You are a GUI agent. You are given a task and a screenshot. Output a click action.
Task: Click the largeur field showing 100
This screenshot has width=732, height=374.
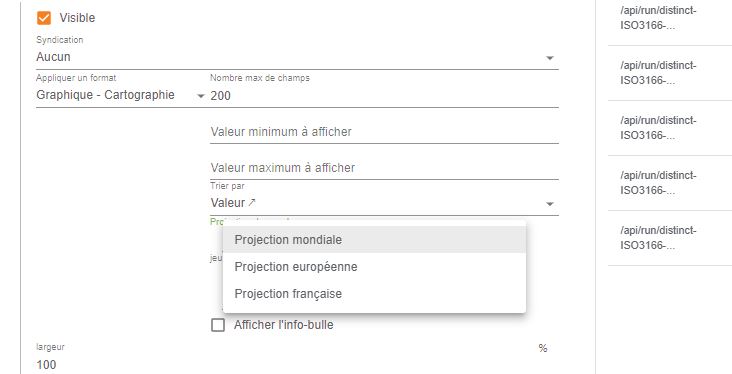(285, 365)
